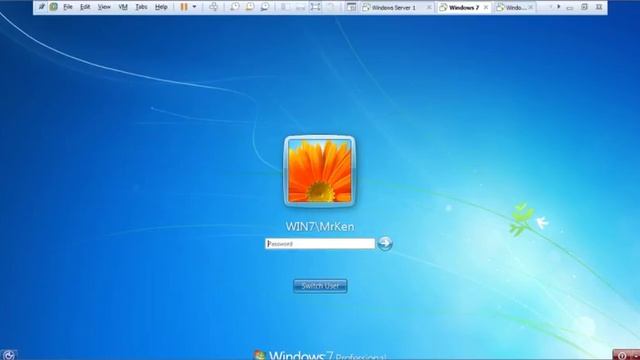
Task: Open the File menu
Action: coord(68,7)
